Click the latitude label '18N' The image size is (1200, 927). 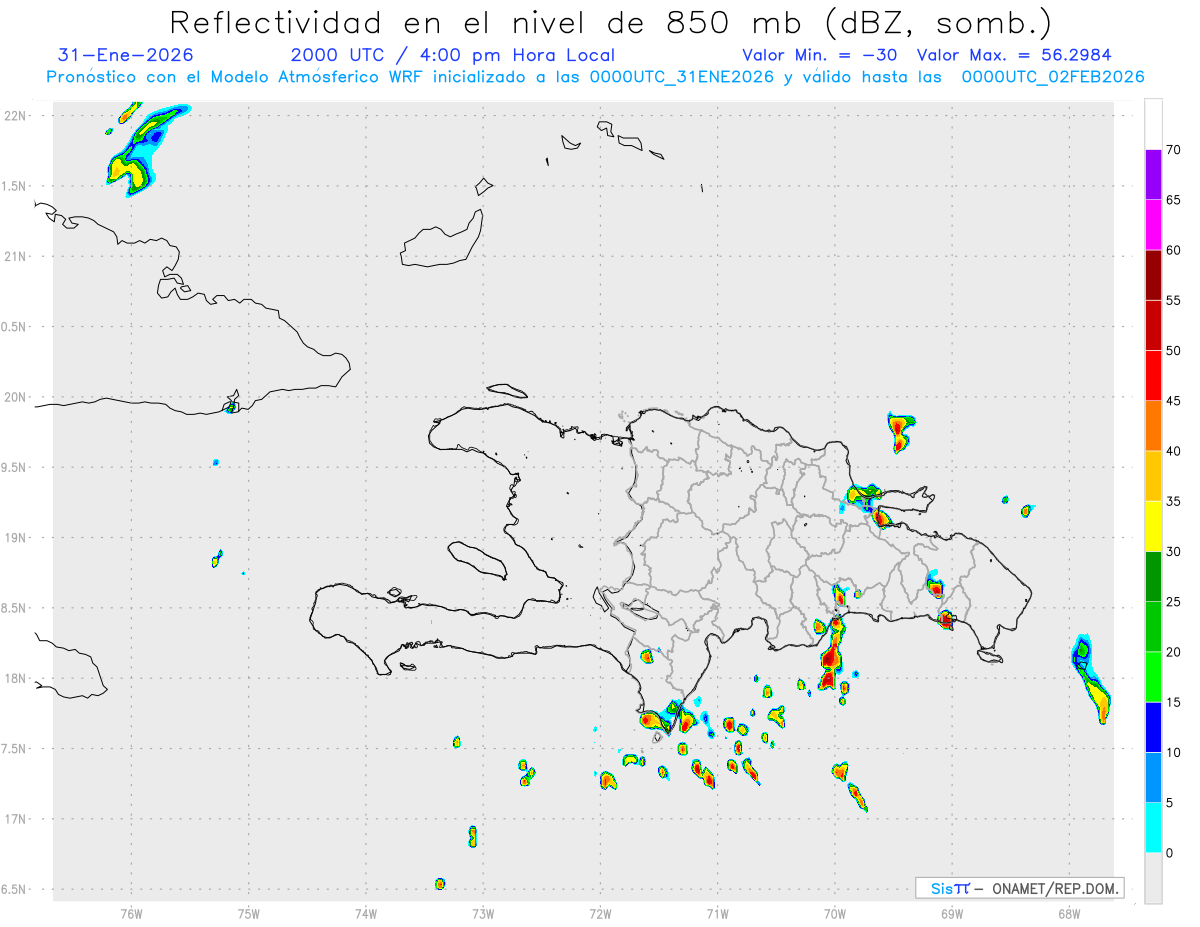pos(15,678)
